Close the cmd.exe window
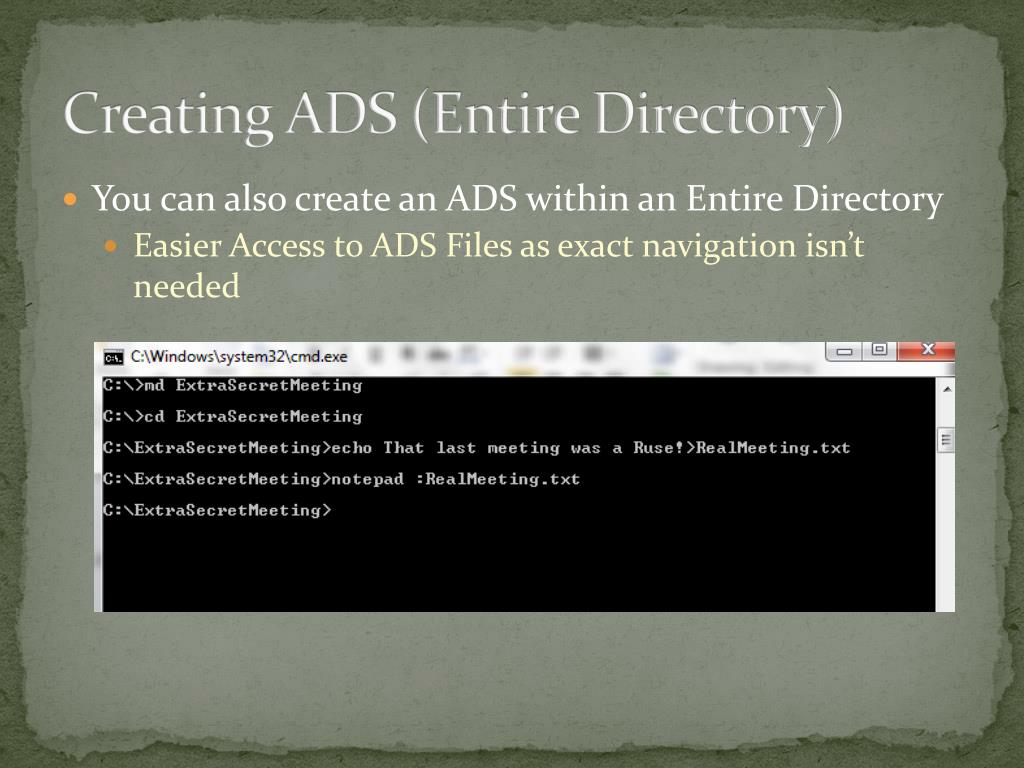The image size is (1024, 768). point(926,351)
